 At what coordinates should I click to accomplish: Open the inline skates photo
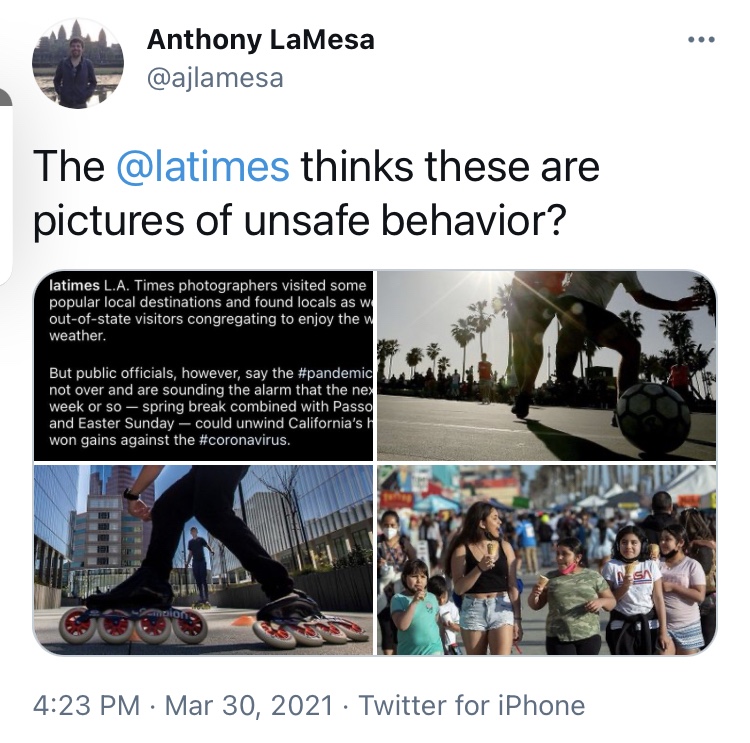(x=203, y=560)
